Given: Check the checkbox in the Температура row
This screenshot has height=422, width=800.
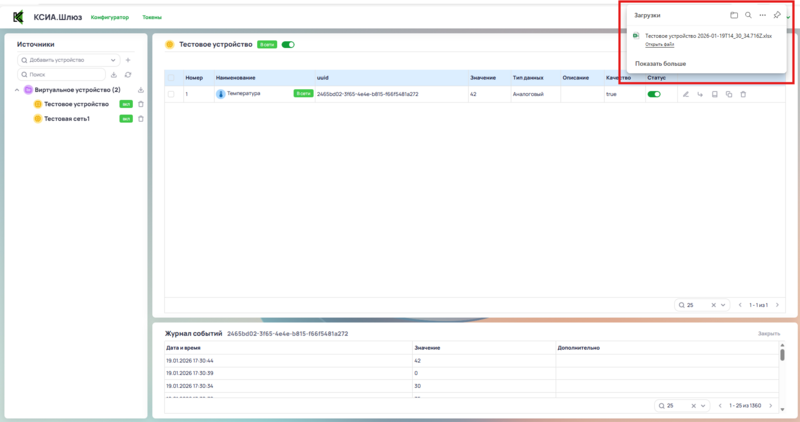Looking at the screenshot, I should 171,94.
